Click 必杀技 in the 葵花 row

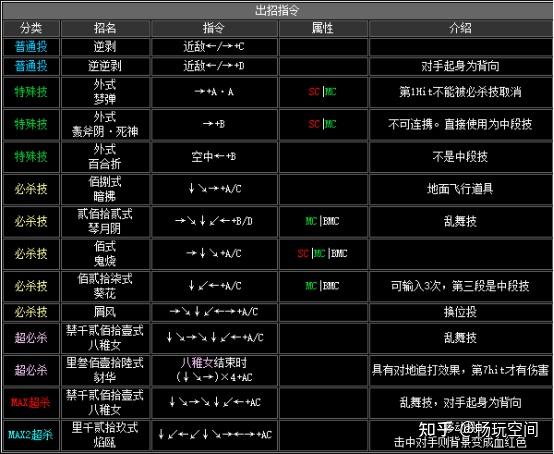point(31,286)
